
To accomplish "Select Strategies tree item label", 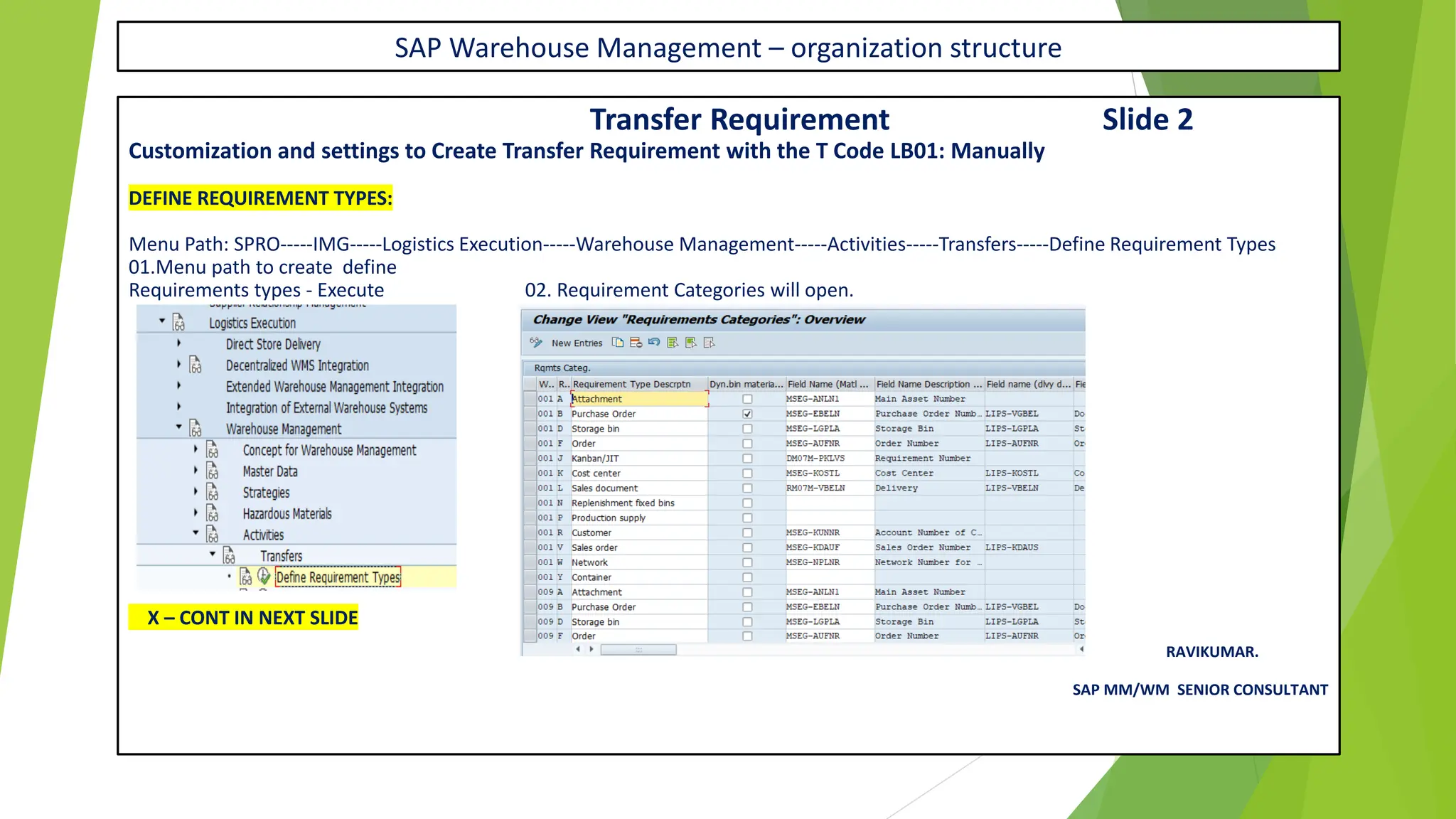I will (x=266, y=493).
